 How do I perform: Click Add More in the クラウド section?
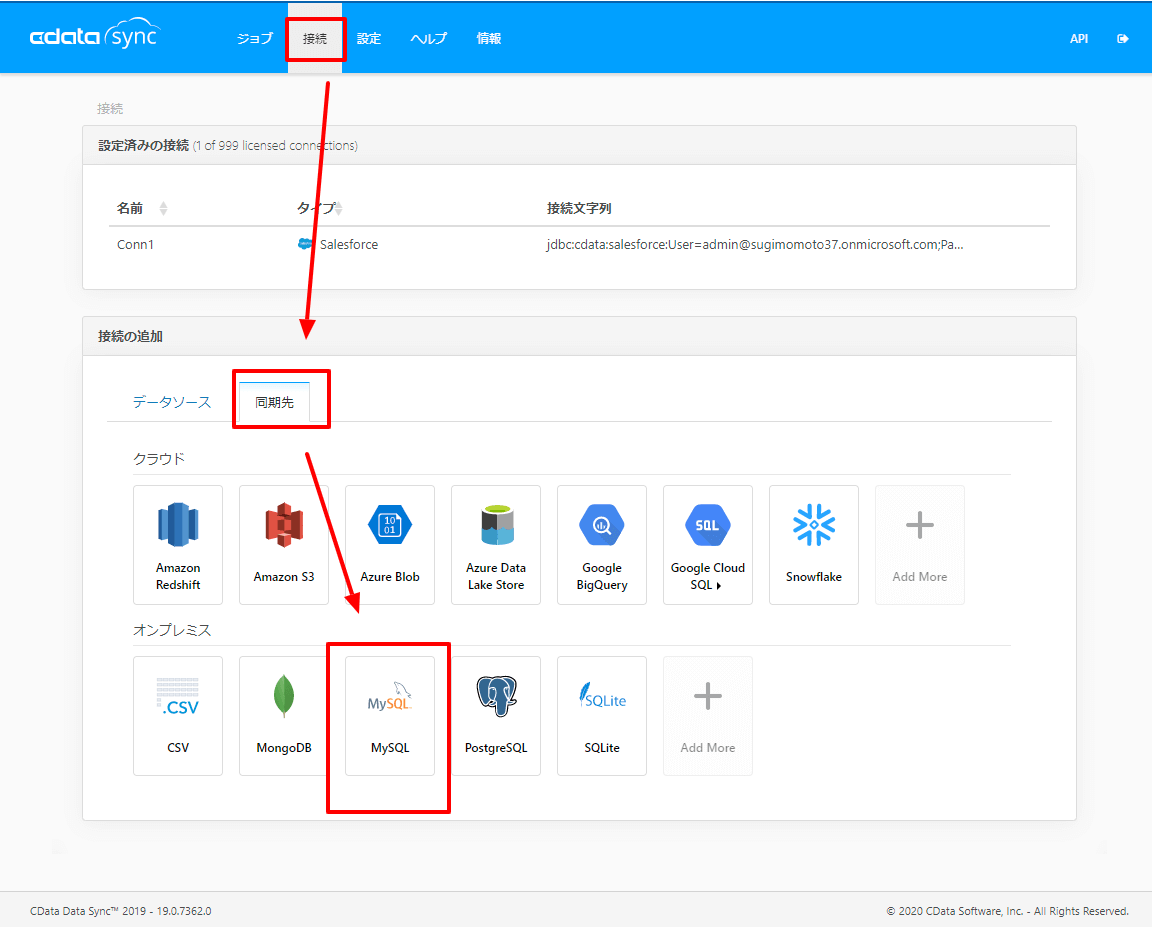point(920,545)
